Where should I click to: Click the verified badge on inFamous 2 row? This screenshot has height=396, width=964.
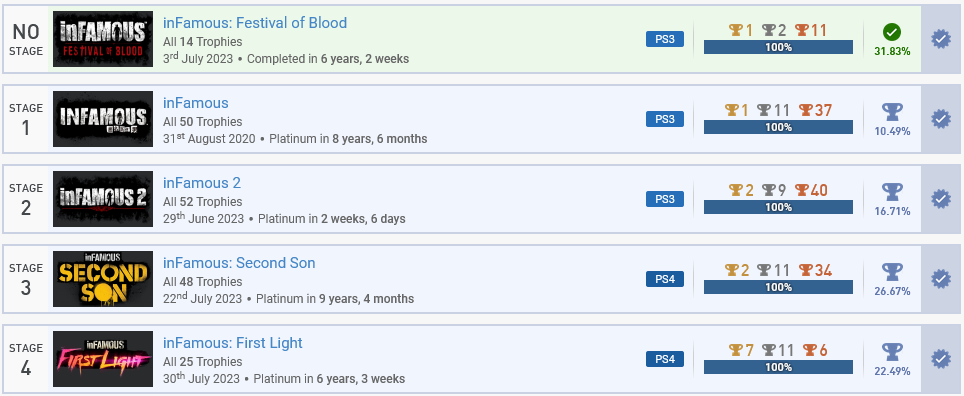[941, 199]
